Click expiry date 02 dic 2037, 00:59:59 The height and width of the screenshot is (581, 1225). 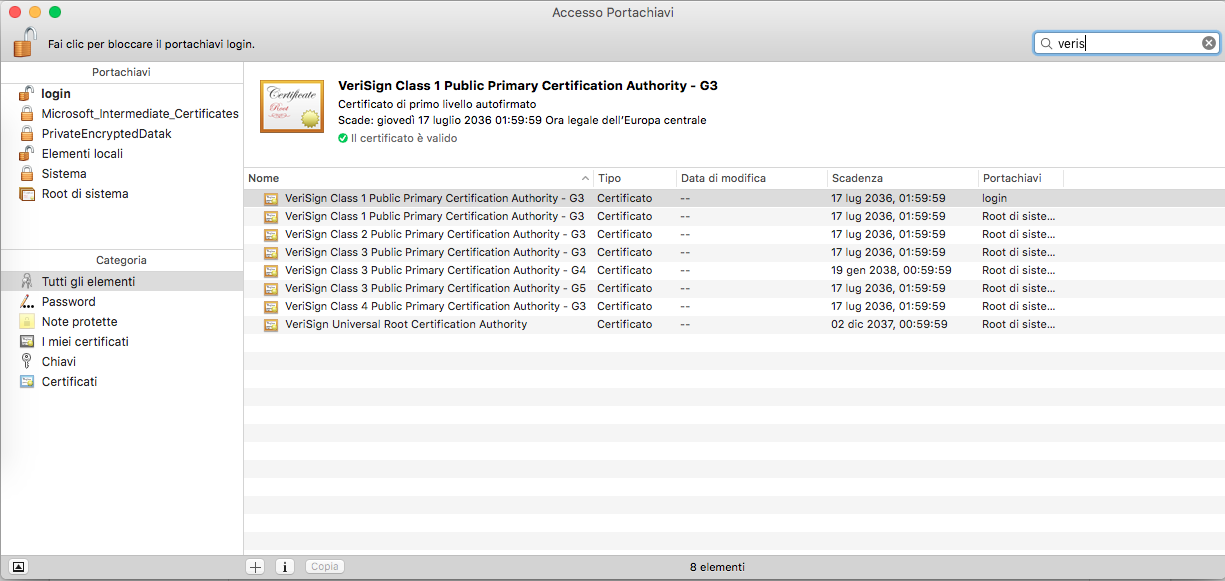pyautogui.click(x=890, y=324)
